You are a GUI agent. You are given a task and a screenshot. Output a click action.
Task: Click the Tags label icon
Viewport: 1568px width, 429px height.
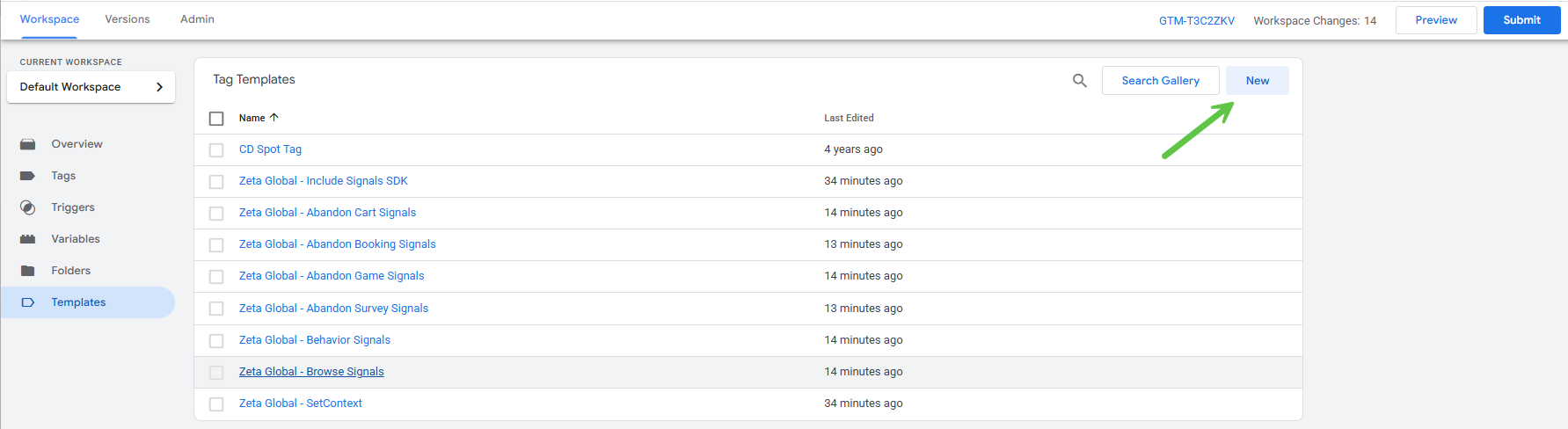28,176
